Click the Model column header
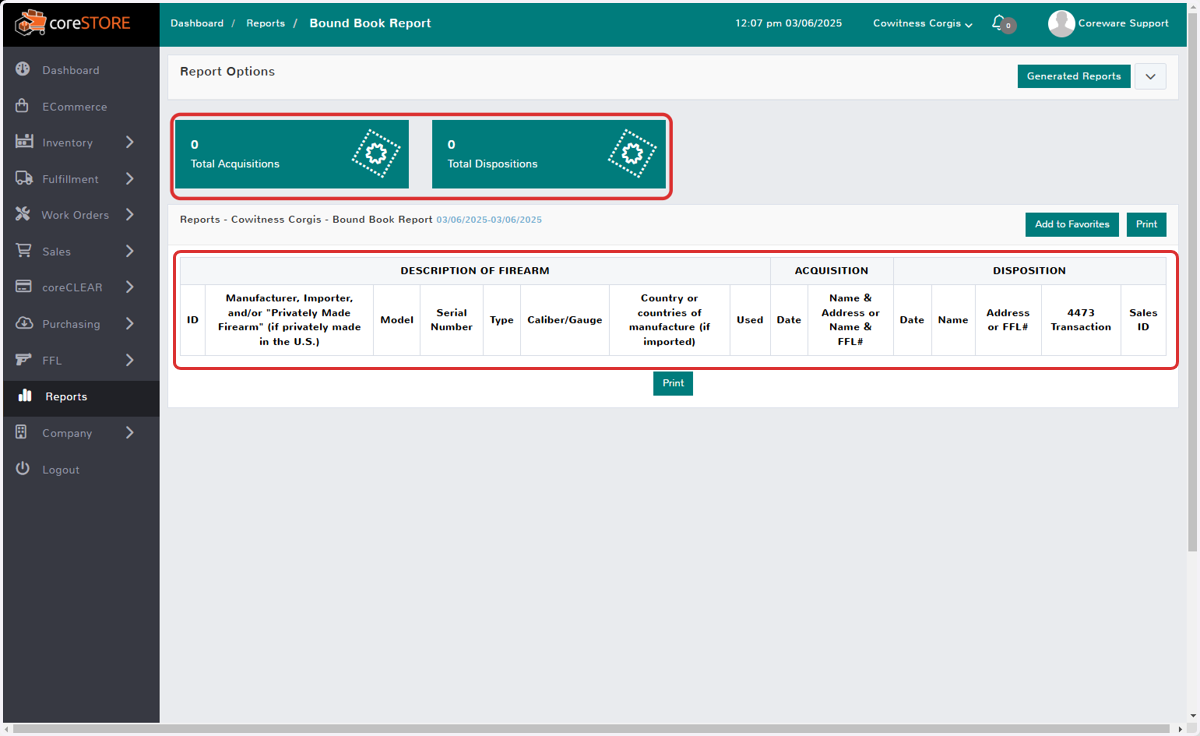This screenshot has width=1200, height=736. (x=397, y=320)
